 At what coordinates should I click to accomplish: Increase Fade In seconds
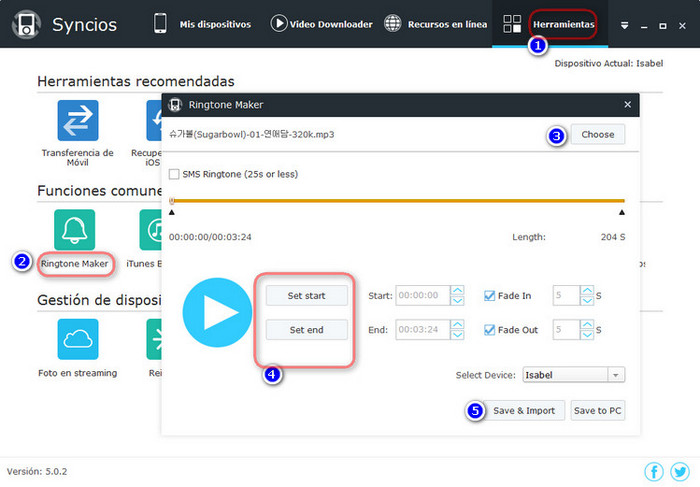(587, 290)
